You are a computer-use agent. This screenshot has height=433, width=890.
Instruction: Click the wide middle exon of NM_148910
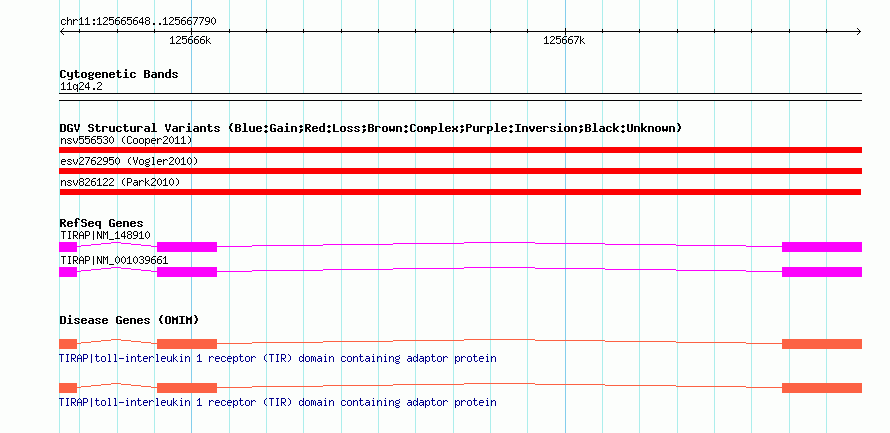click(187, 247)
